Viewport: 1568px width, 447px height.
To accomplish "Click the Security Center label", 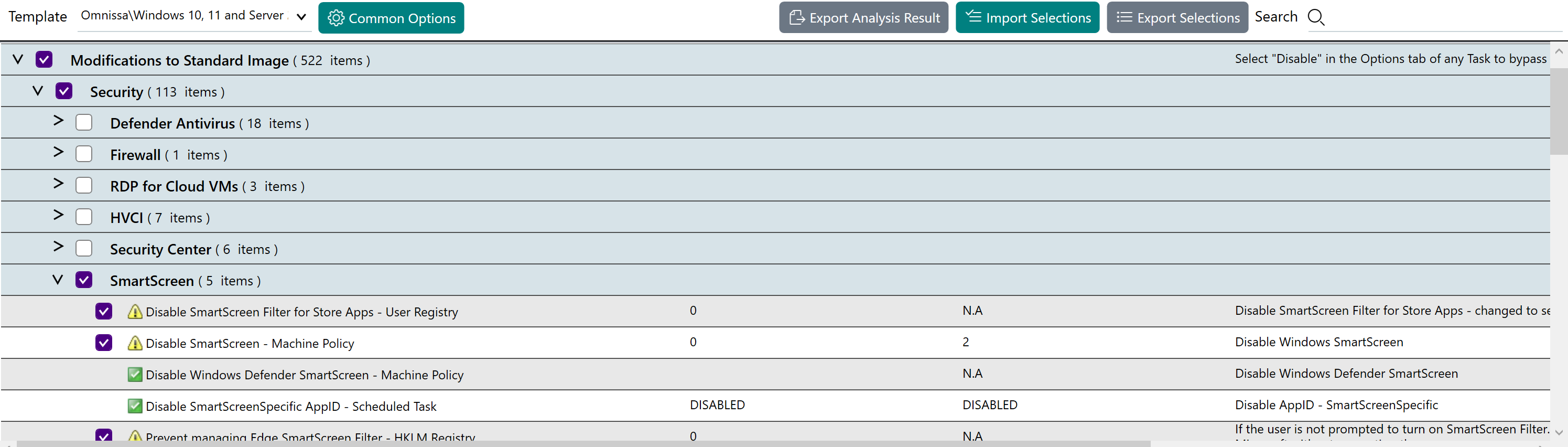I will (161, 249).
